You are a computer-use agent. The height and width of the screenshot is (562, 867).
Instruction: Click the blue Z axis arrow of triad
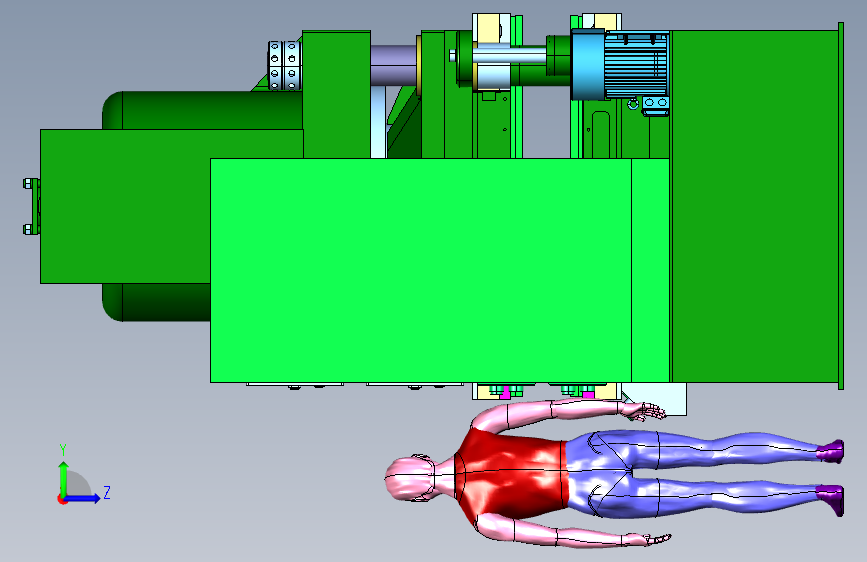(x=83, y=498)
